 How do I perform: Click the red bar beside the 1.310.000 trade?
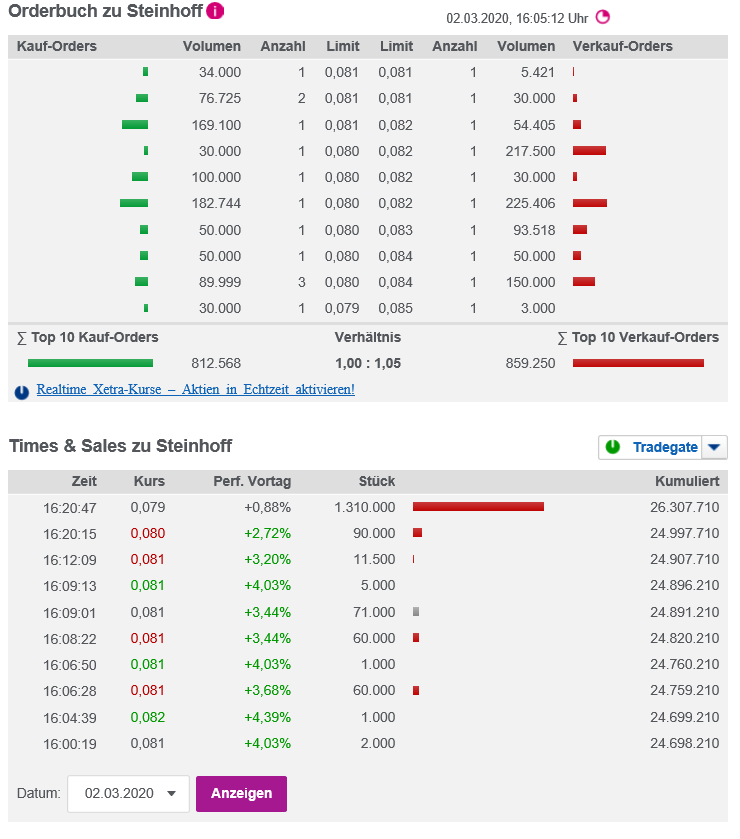click(x=478, y=507)
